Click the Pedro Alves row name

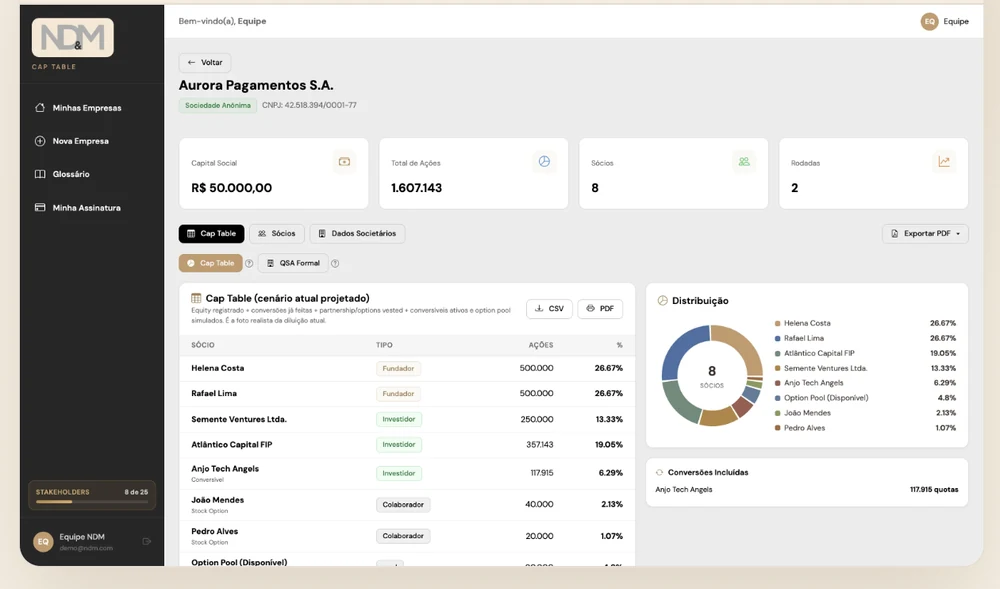point(214,531)
